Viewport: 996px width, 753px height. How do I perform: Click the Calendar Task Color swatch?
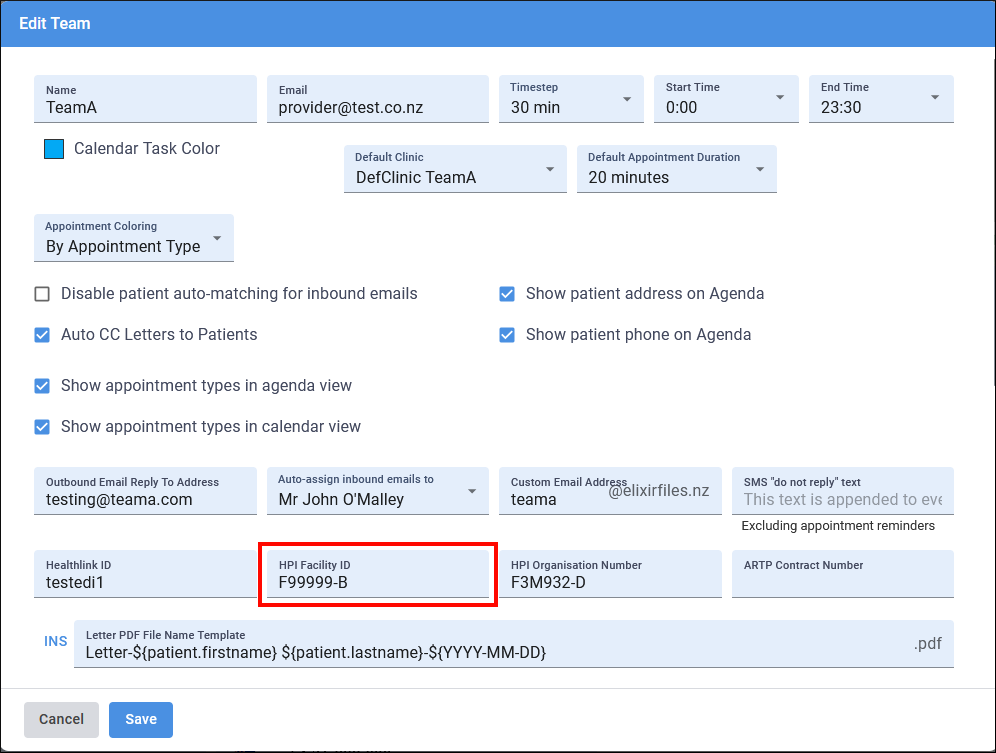click(x=54, y=149)
